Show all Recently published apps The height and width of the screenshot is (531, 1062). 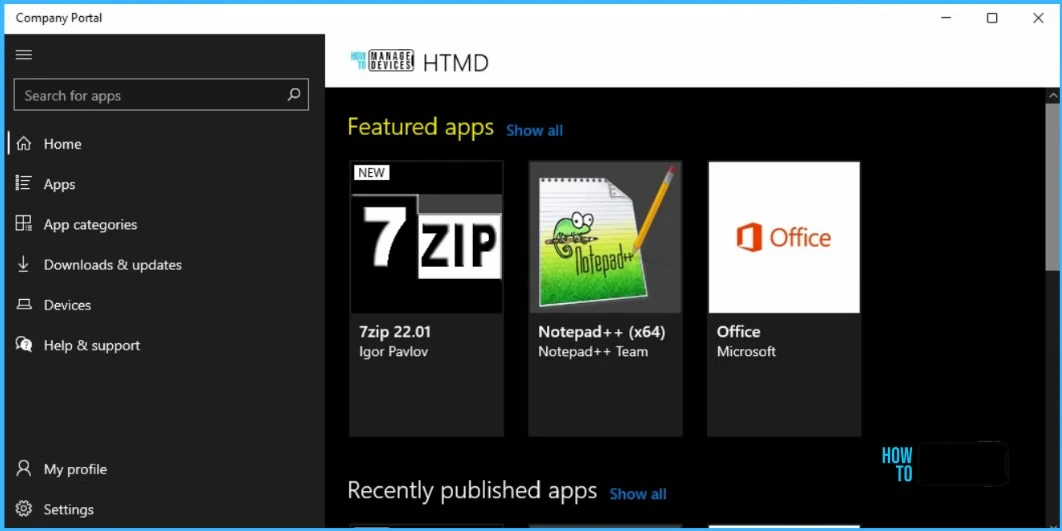coord(638,494)
